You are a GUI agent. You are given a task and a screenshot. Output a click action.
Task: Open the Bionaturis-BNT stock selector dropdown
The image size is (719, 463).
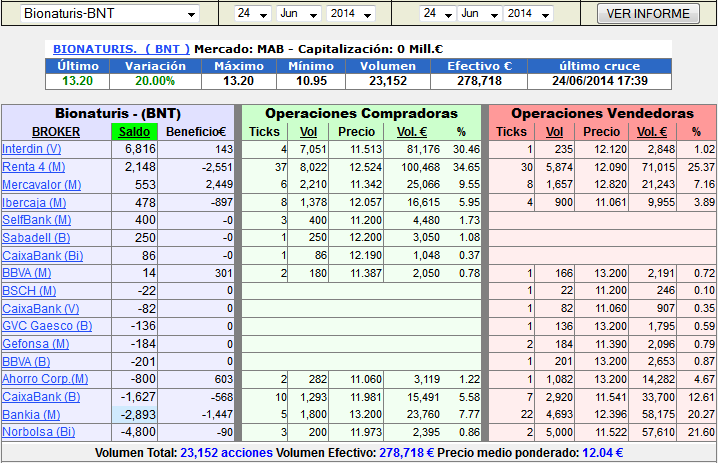[x=110, y=14]
